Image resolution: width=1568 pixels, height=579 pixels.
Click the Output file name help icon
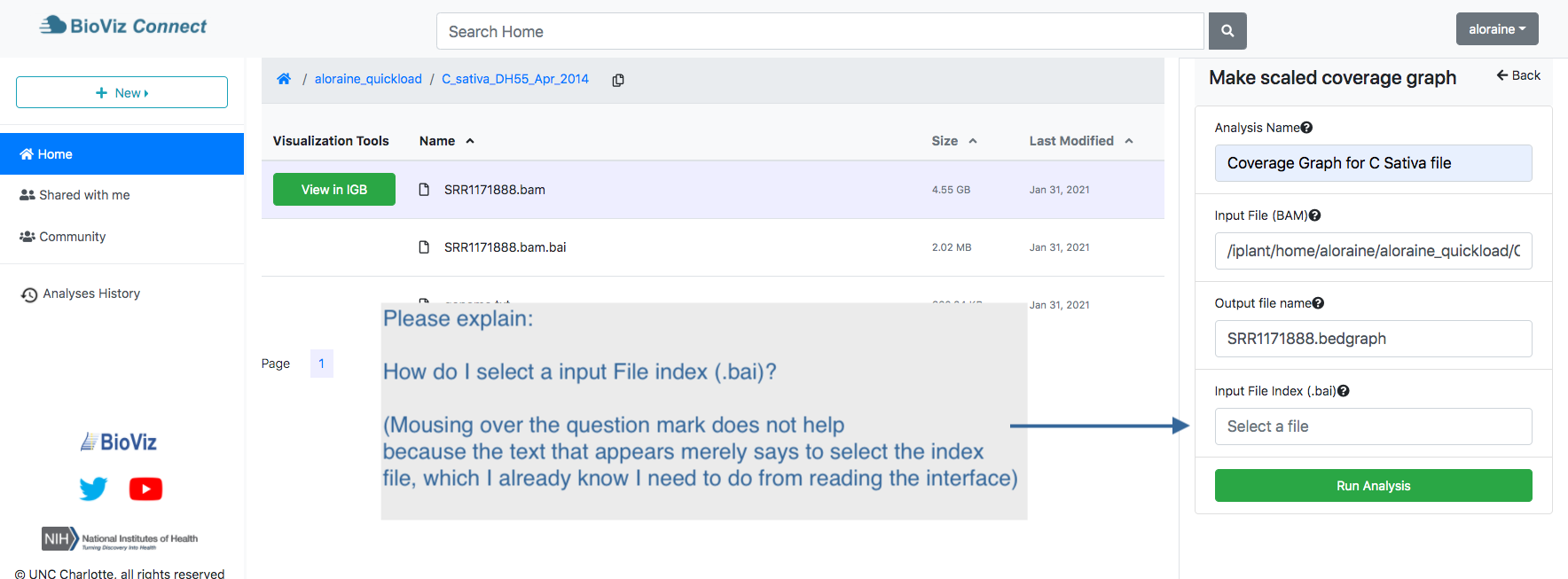coord(1318,303)
